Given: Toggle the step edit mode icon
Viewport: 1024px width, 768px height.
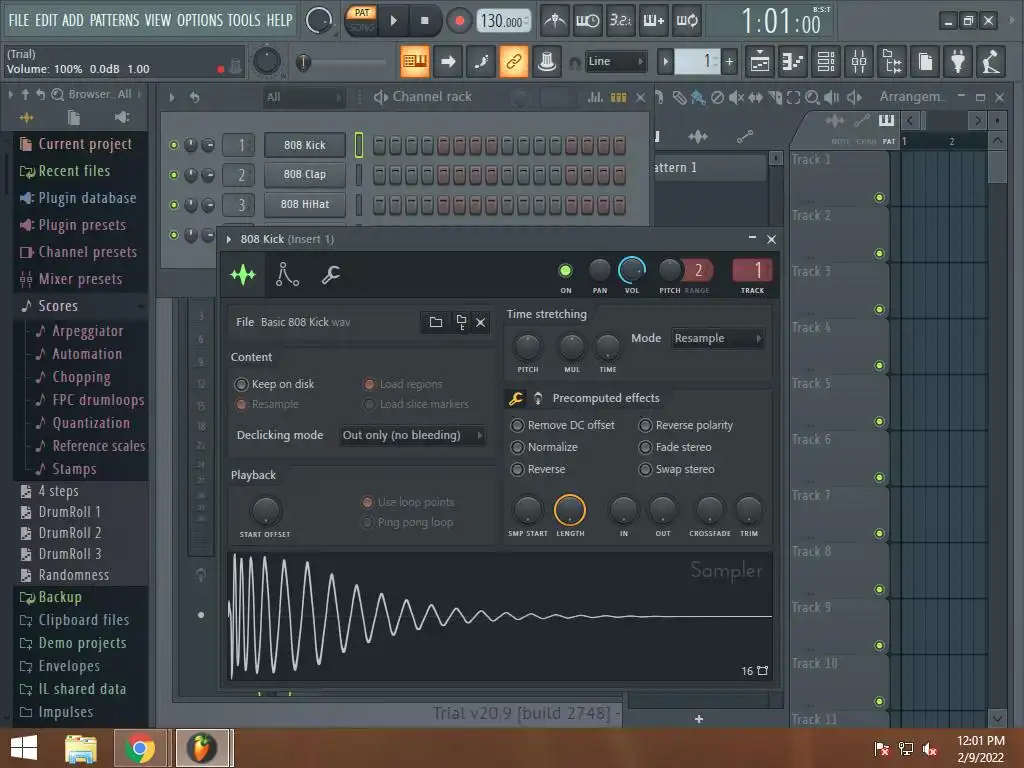Looking at the screenshot, I should coord(481,62).
